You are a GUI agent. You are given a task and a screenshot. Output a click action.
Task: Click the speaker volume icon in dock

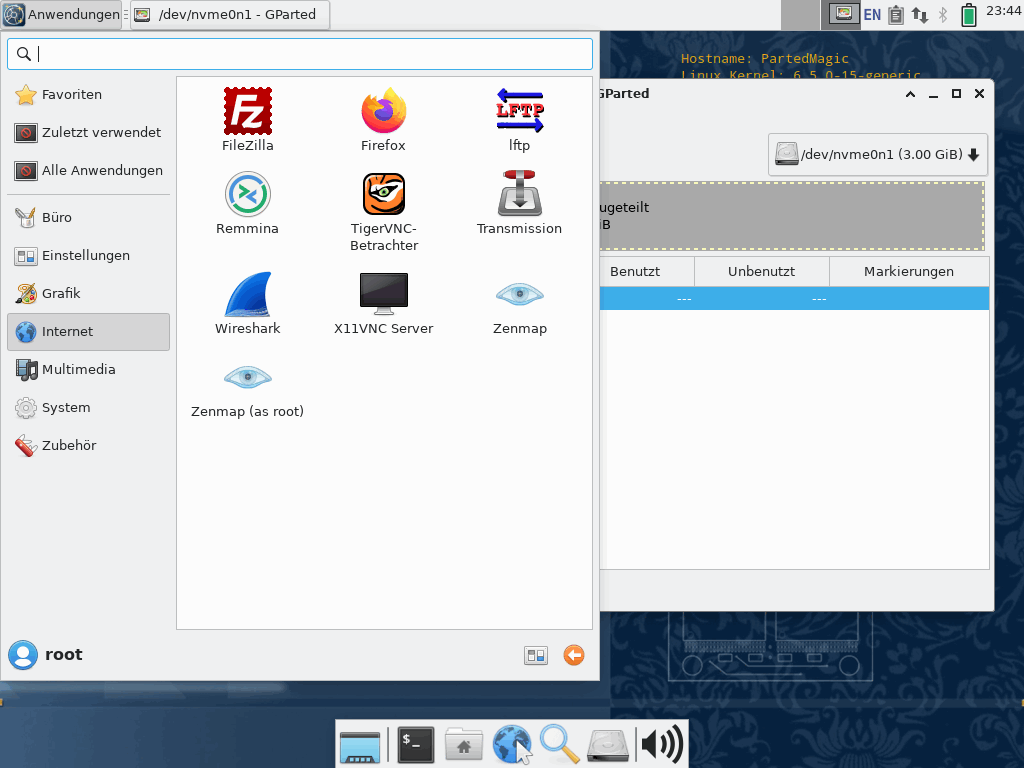[x=661, y=744]
